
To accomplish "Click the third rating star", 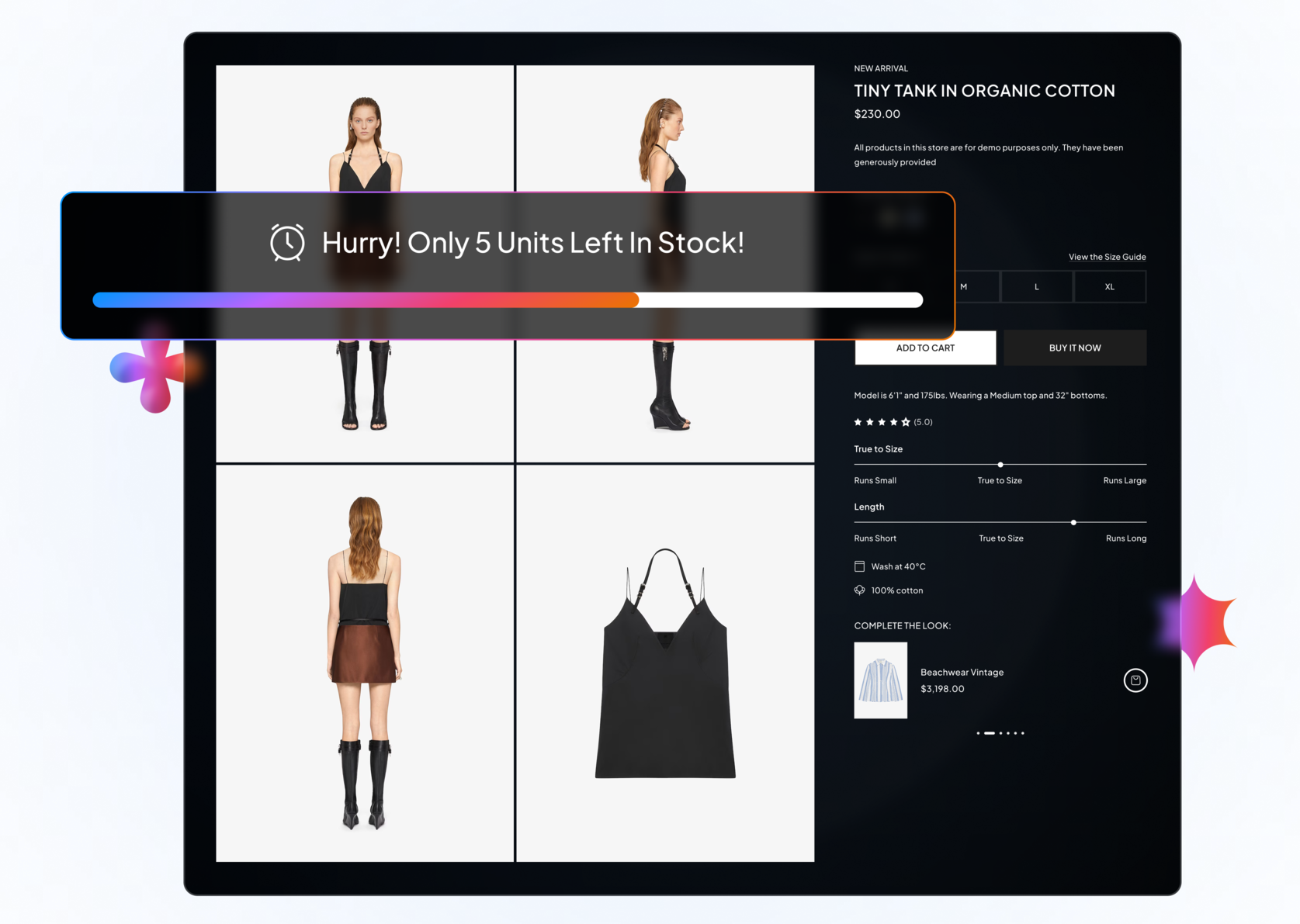I will (x=882, y=422).
